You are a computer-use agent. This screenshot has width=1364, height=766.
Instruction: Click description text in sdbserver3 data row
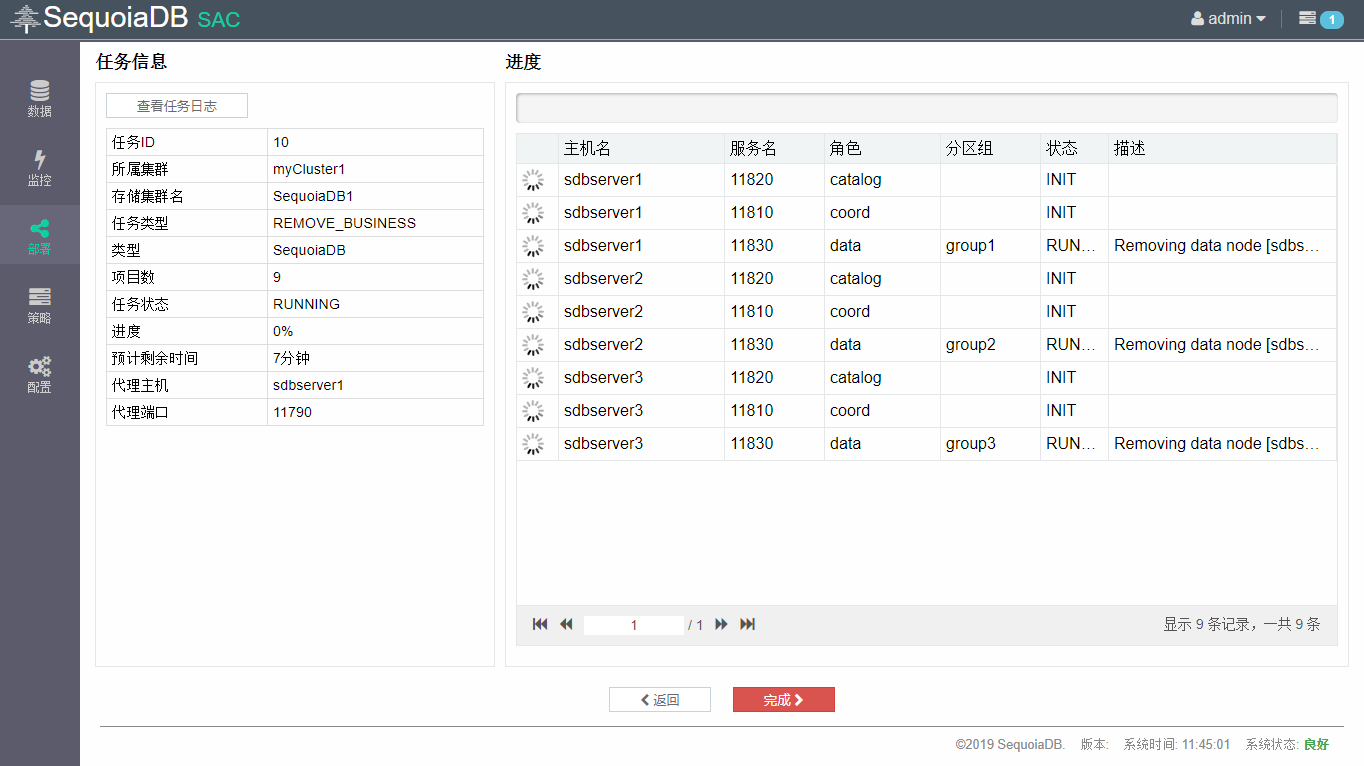tap(1217, 444)
